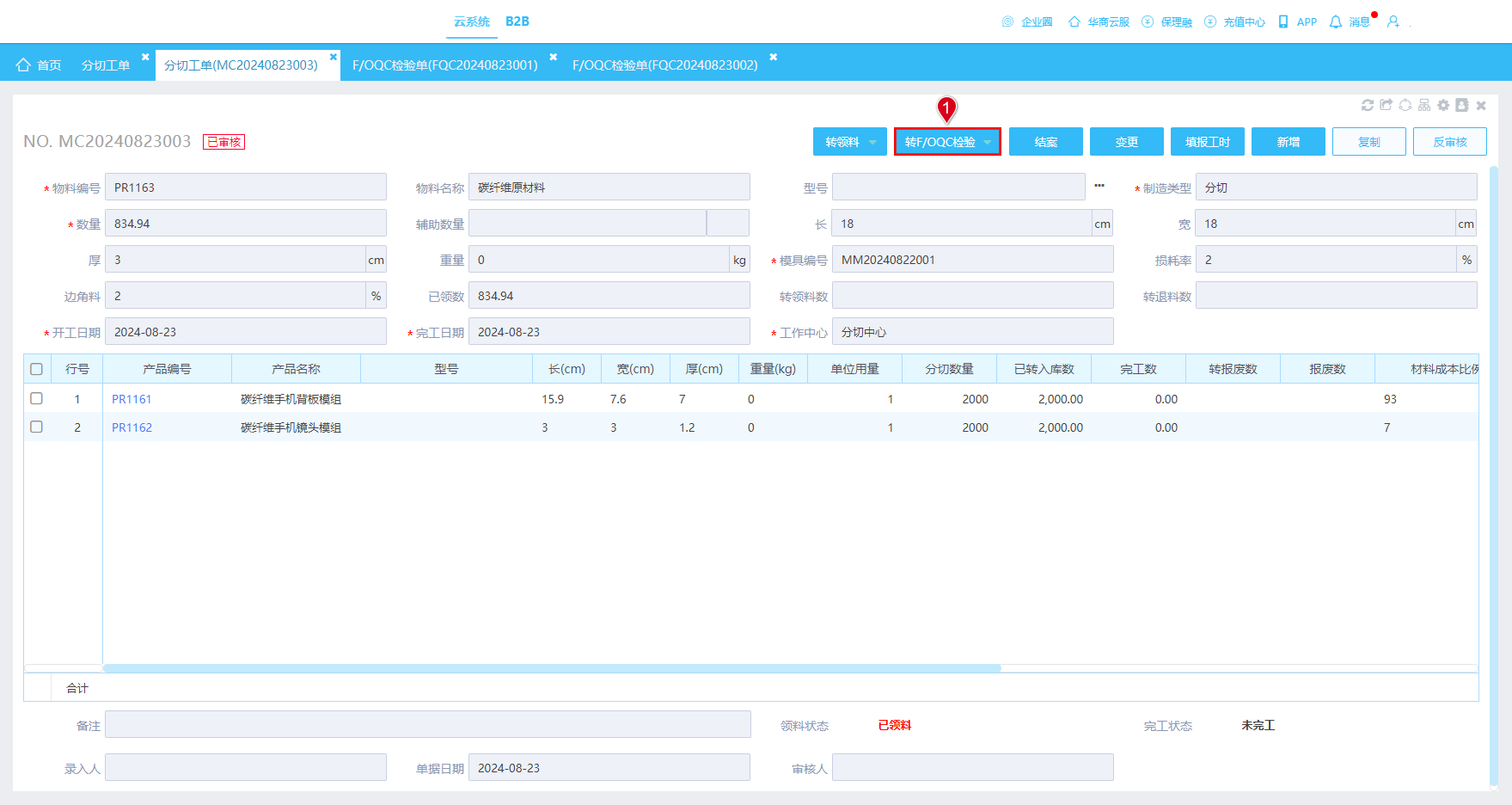Open the settings gear icon
Viewport: 1512px width, 805px height.
1443,105
